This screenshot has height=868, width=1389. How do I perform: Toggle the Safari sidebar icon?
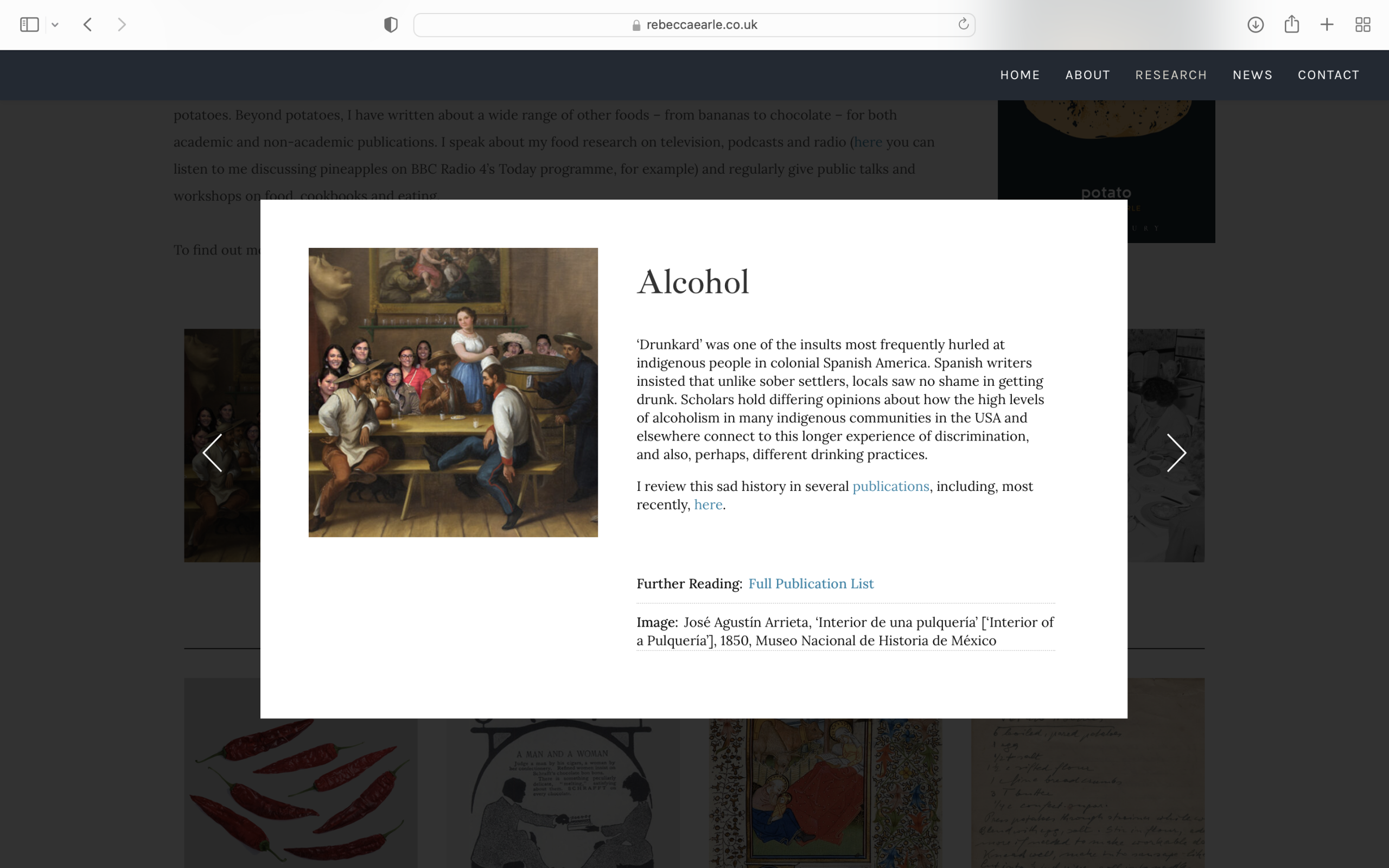click(29, 25)
